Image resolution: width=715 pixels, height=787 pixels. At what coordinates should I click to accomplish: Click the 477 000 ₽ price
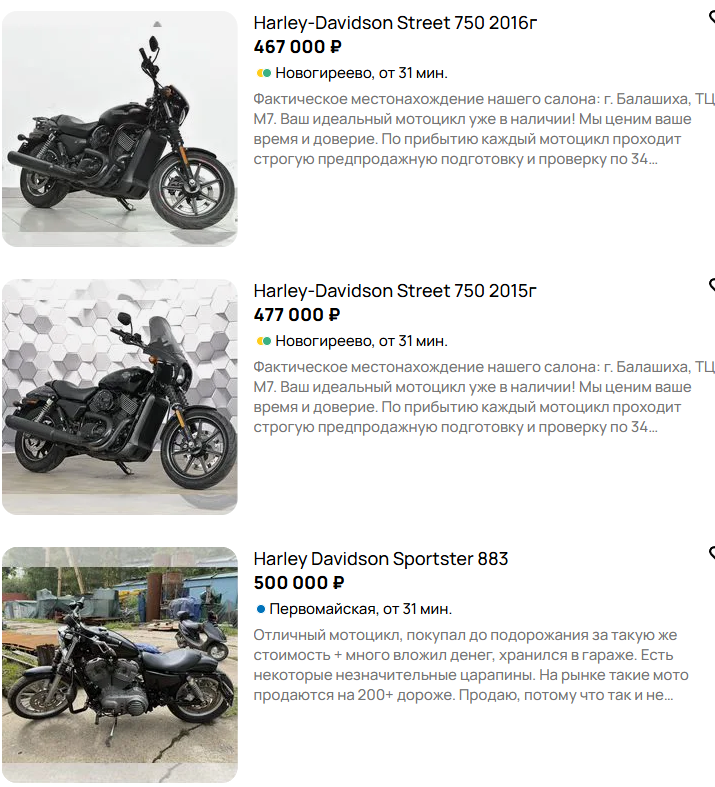[x=297, y=315]
